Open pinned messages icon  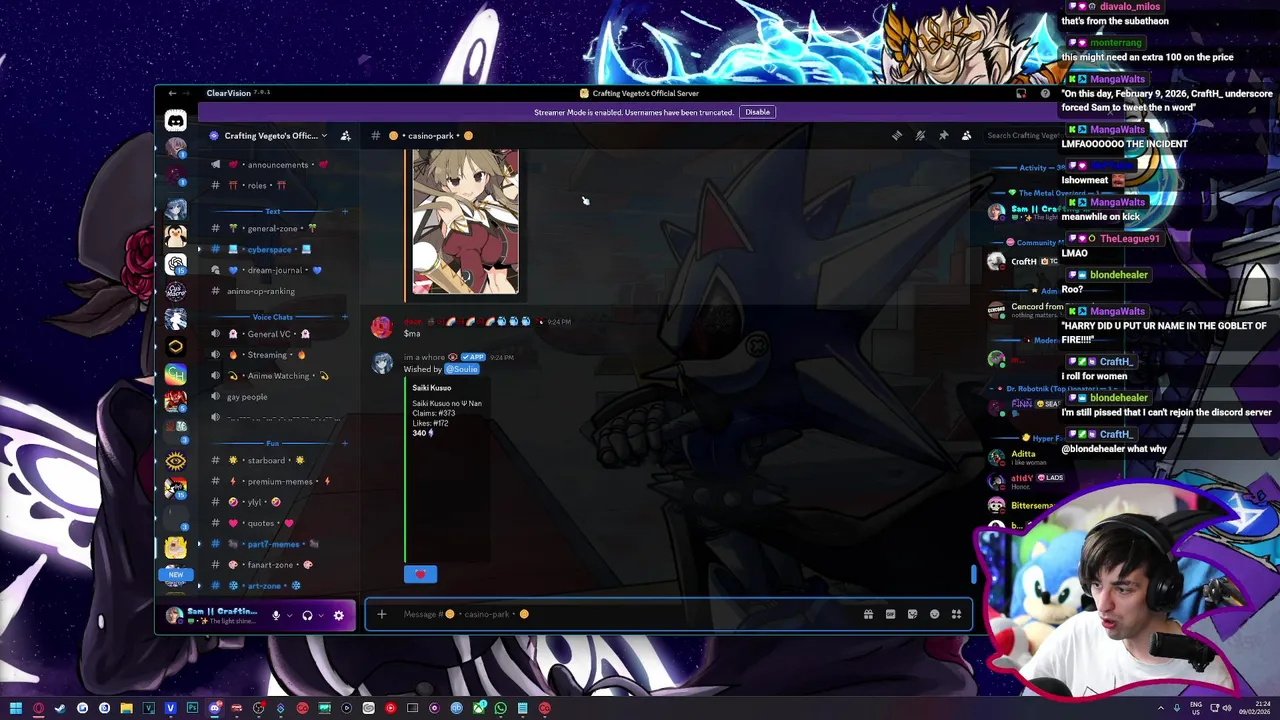[943, 136]
